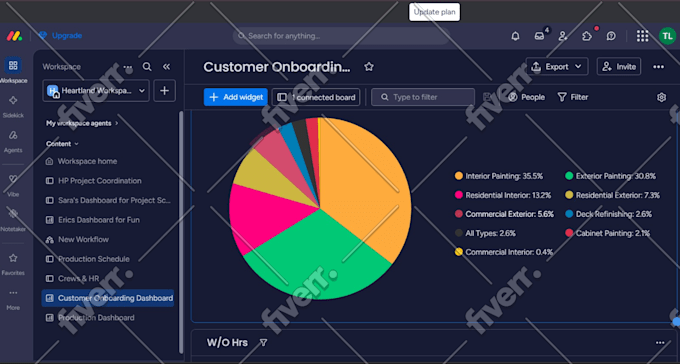Screen dimensions: 680x364
Task: Open dashboard settings gear icon
Action: (x=661, y=97)
